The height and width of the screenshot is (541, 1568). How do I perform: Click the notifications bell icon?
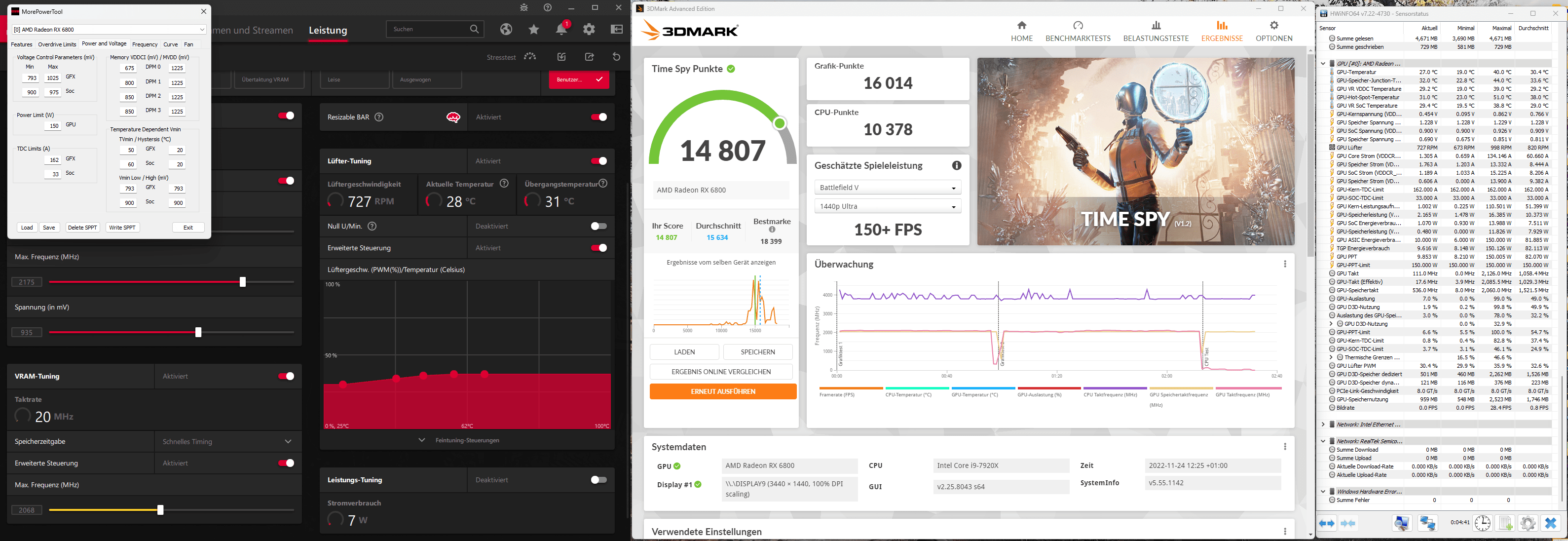(561, 29)
